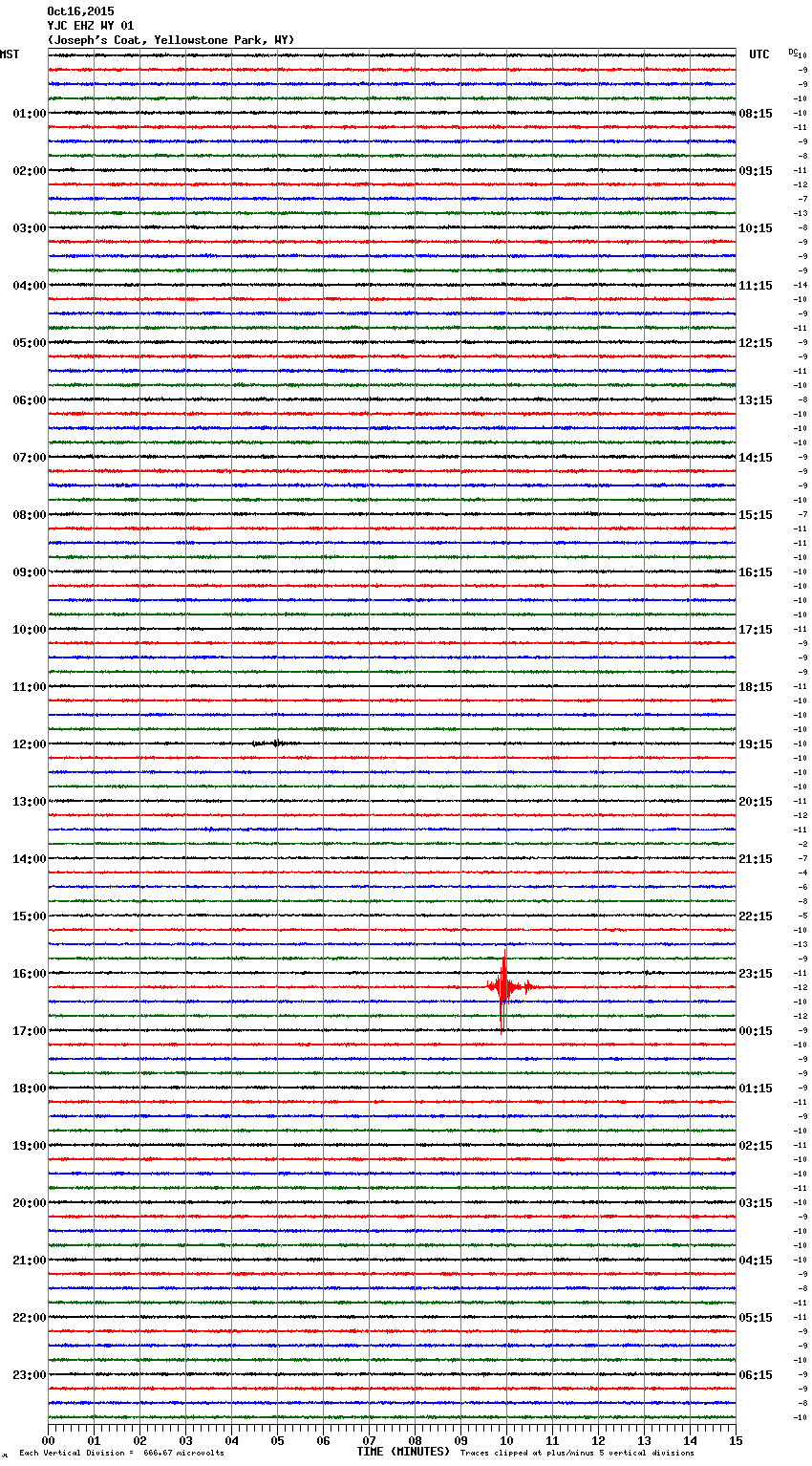The width and height of the screenshot is (812, 1466).
Task: Select the '16:00' MST row label
Action: 30,974
